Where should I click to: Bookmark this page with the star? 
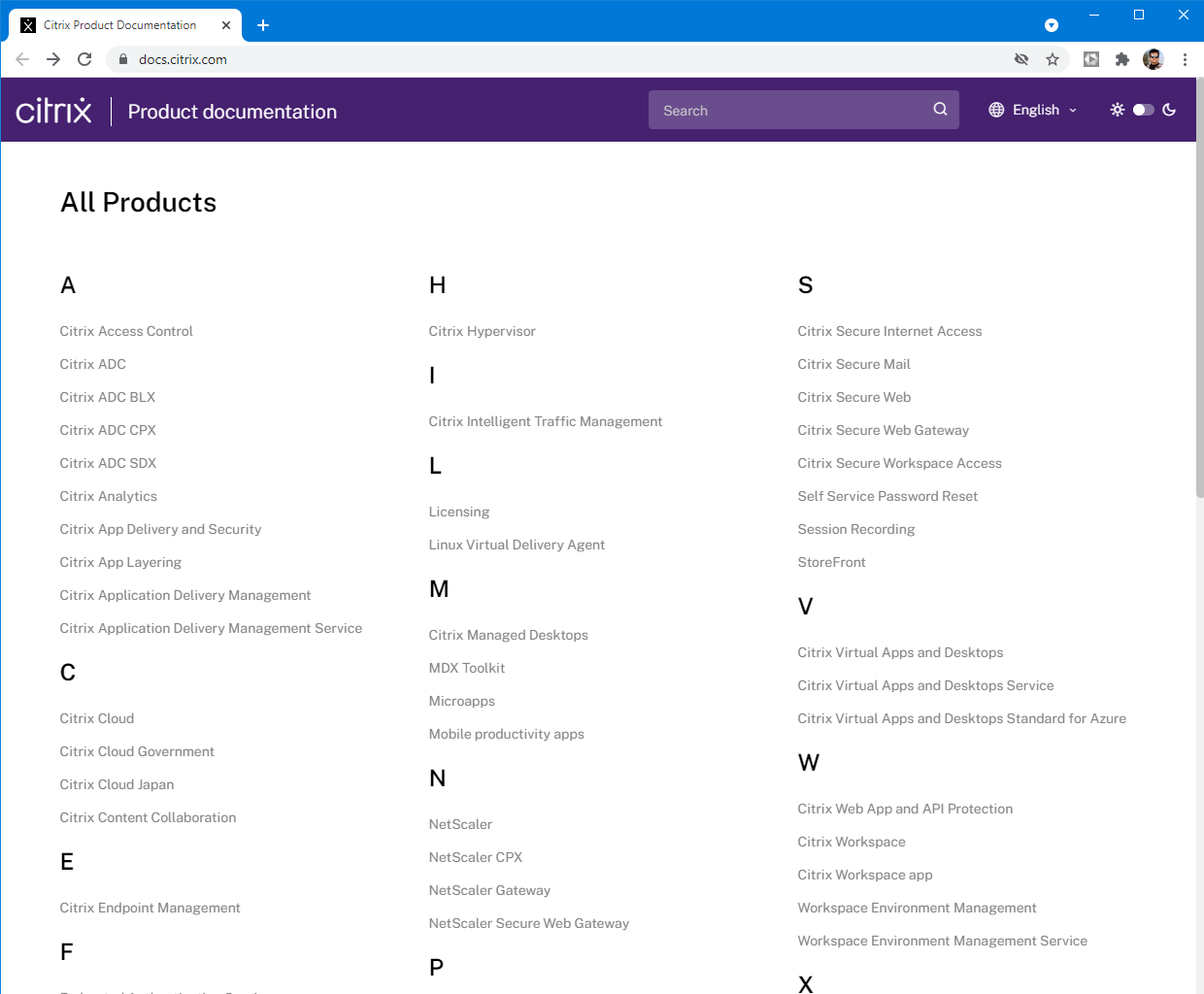point(1053,59)
